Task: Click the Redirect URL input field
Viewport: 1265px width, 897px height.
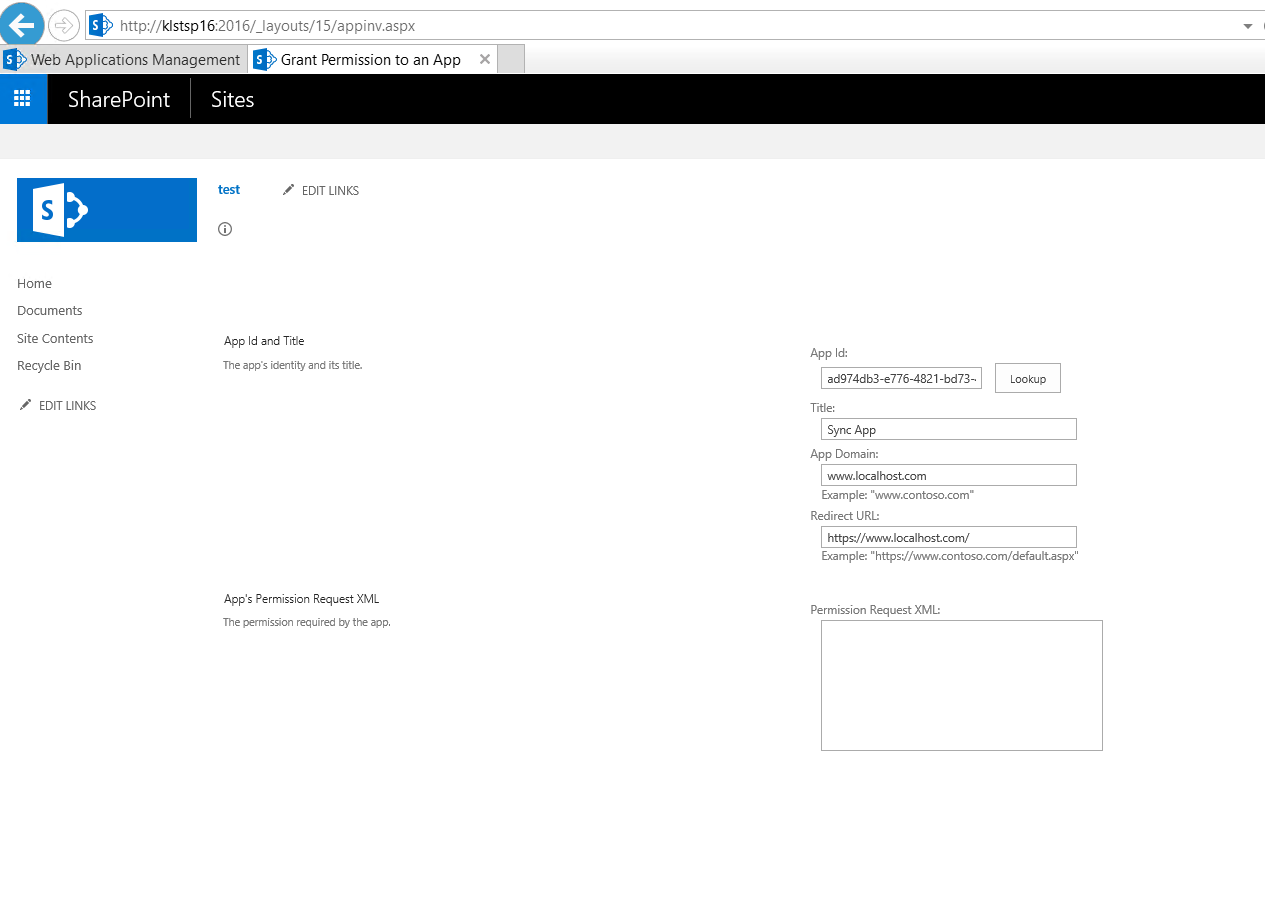Action: [949, 537]
